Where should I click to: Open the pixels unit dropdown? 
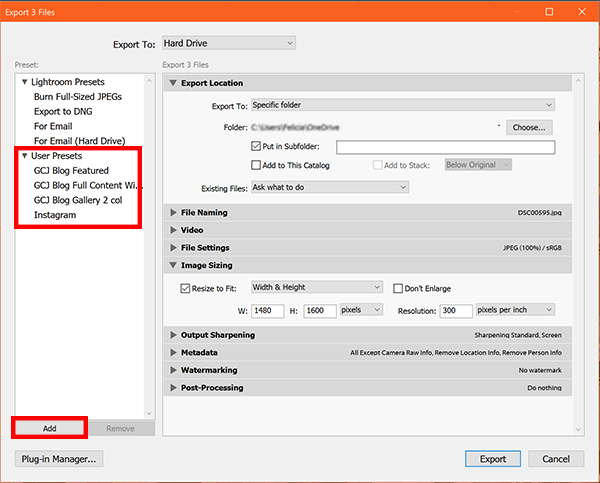(362, 310)
